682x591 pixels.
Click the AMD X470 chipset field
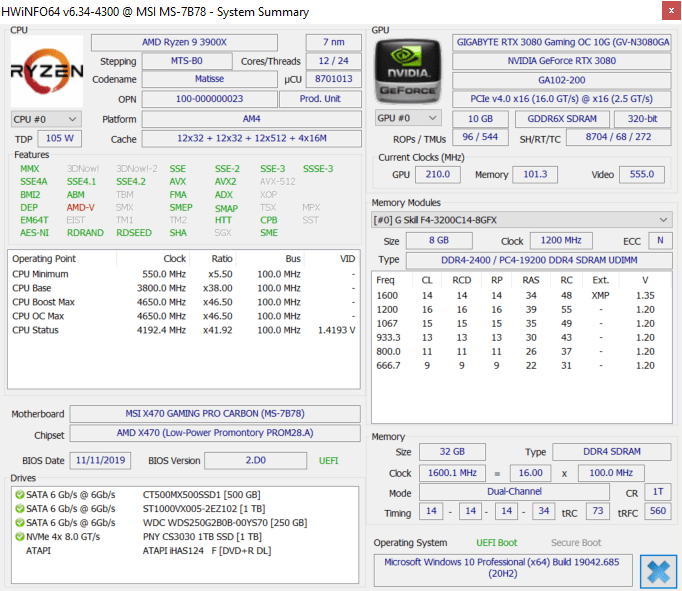[215, 433]
